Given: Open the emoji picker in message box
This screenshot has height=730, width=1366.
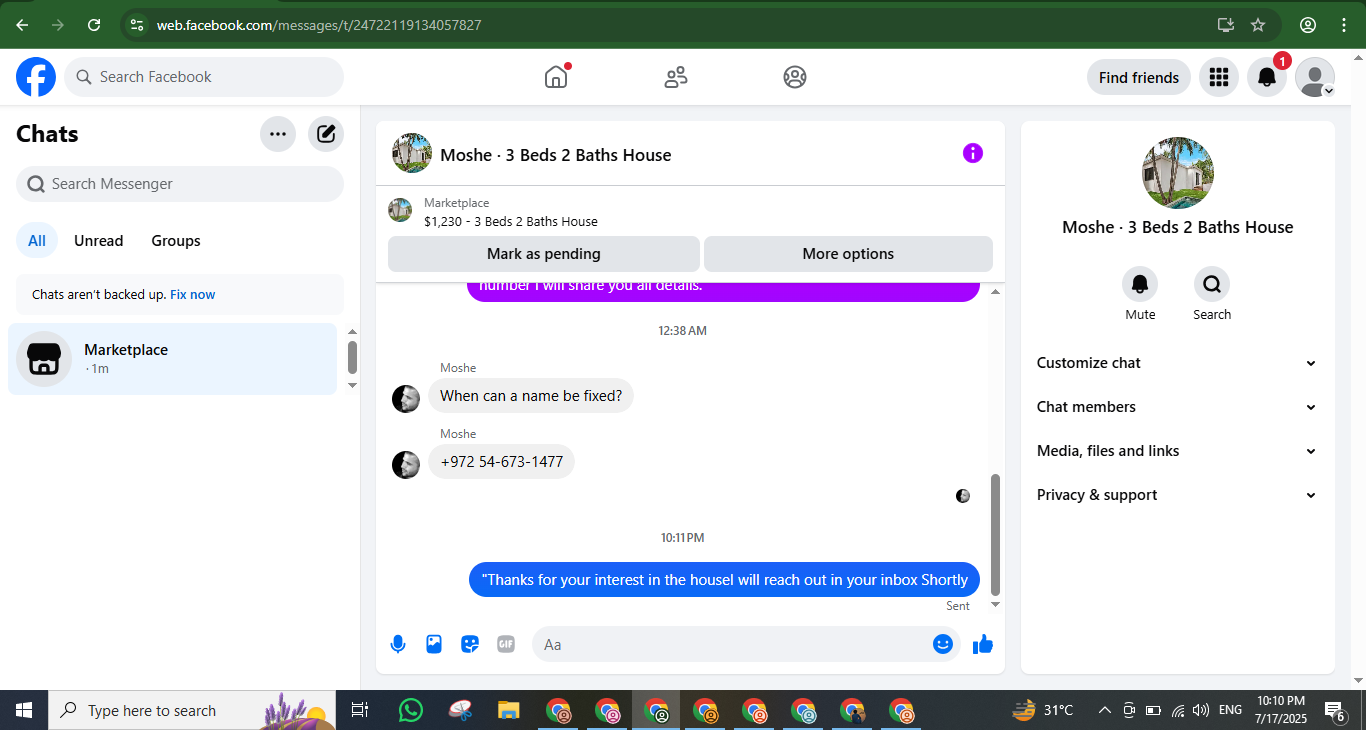Looking at the screenshot, I should (x=942, y=644).
